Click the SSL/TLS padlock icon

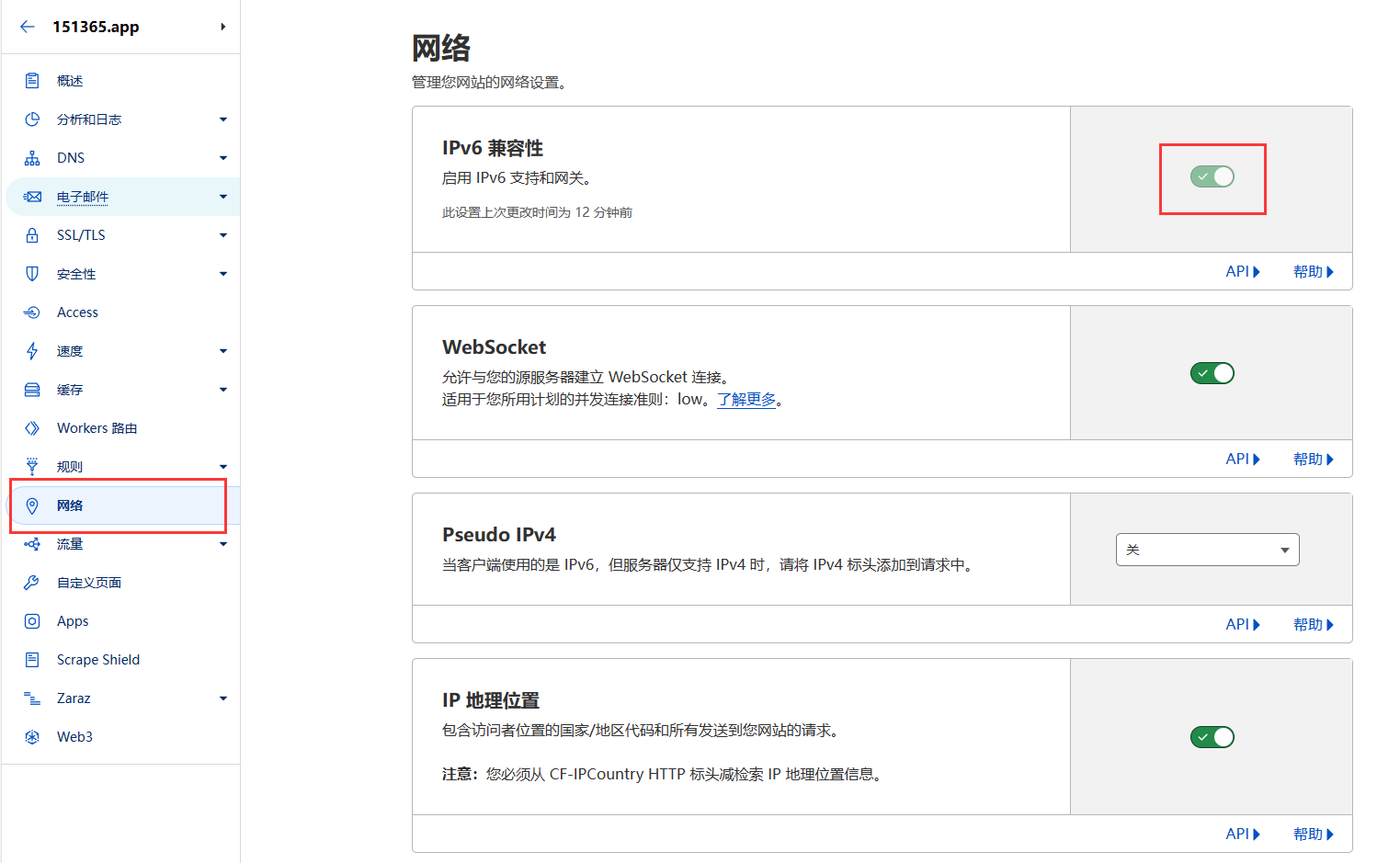click(32, 235)
